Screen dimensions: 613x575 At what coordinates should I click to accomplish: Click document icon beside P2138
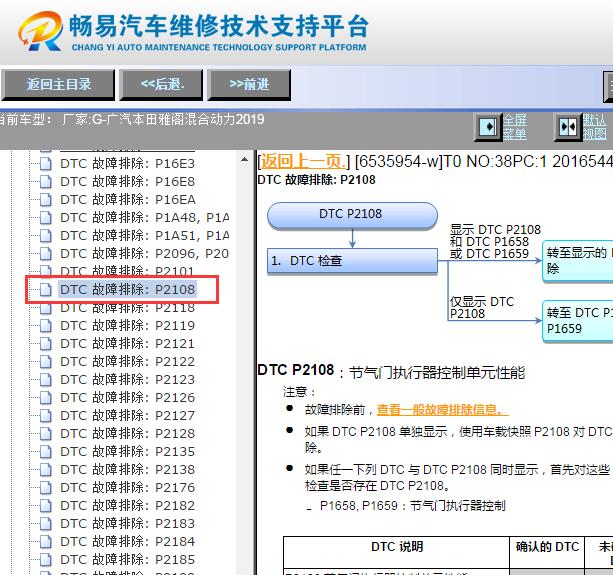(x=46, y=469)
